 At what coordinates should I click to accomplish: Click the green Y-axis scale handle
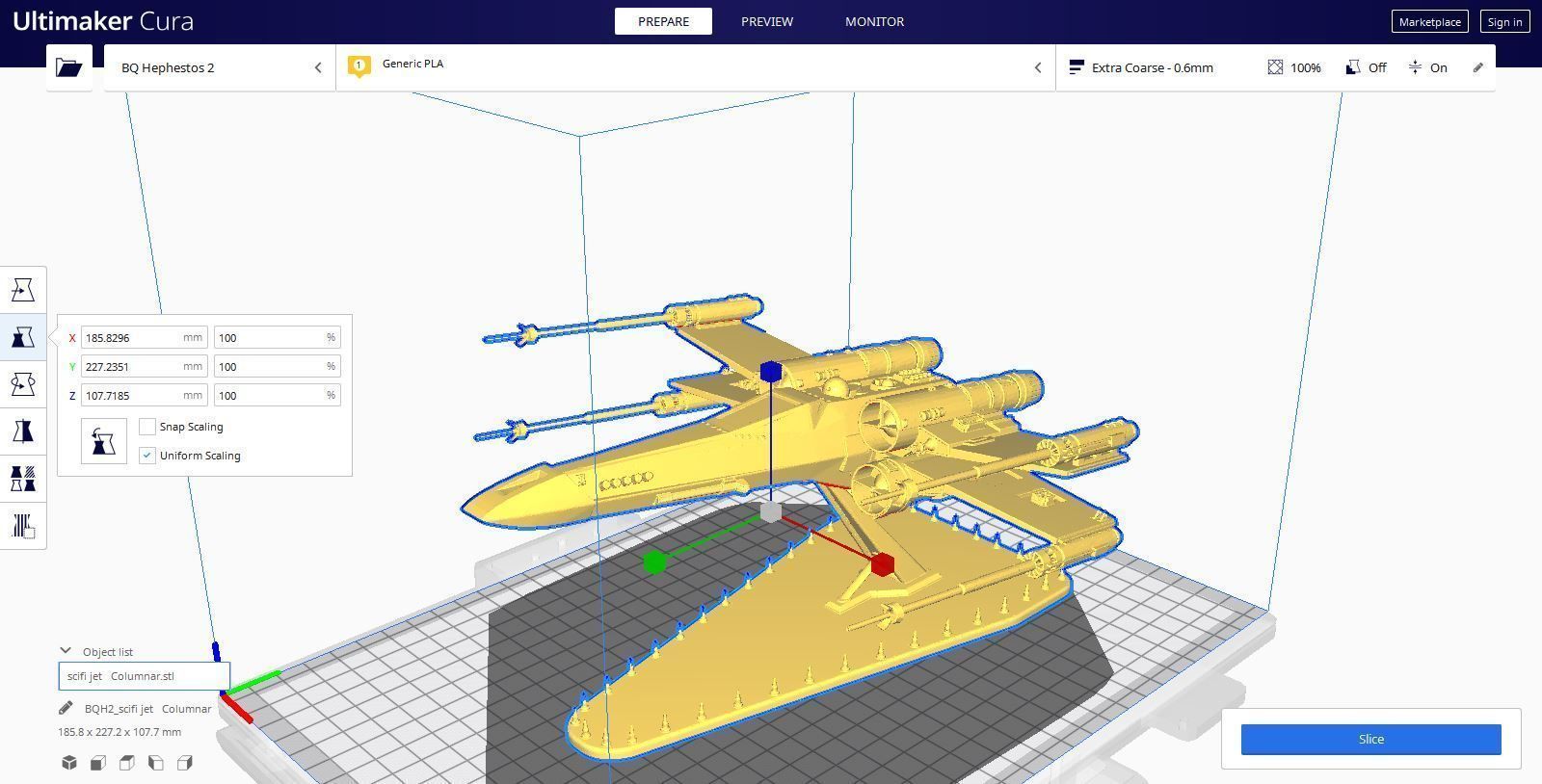coord(654,562)
